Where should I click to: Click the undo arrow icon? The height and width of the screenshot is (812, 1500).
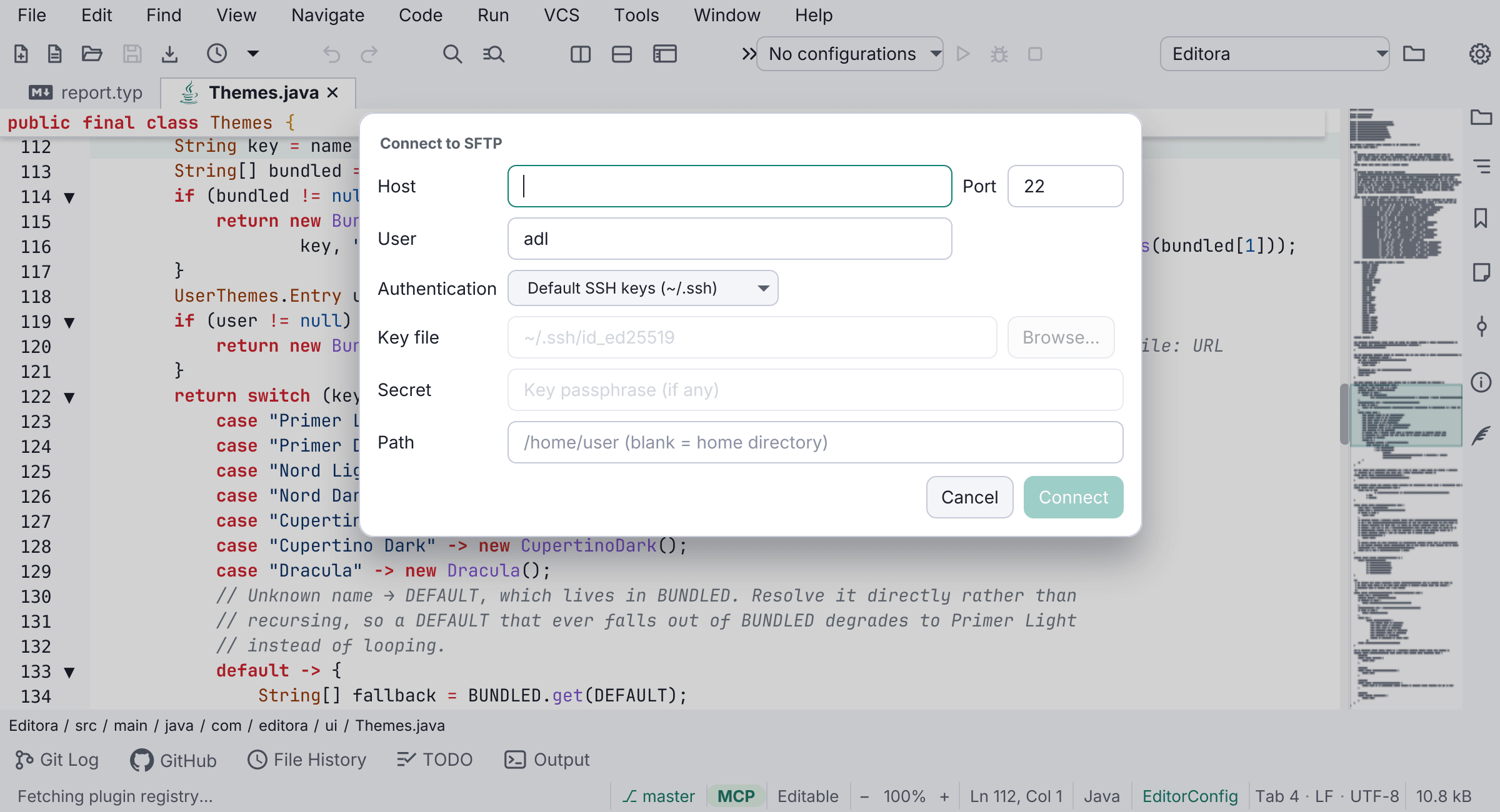(331, 54)
